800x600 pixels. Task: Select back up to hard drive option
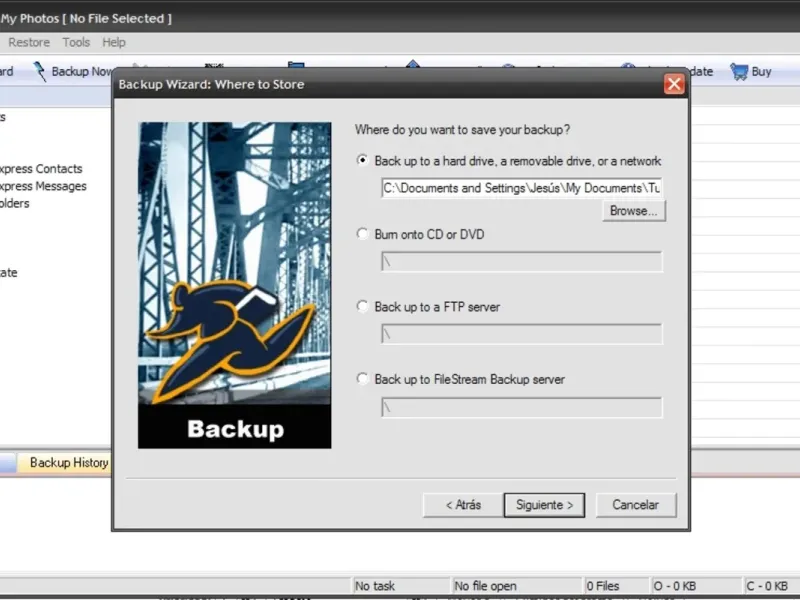[x=362, y=161]
